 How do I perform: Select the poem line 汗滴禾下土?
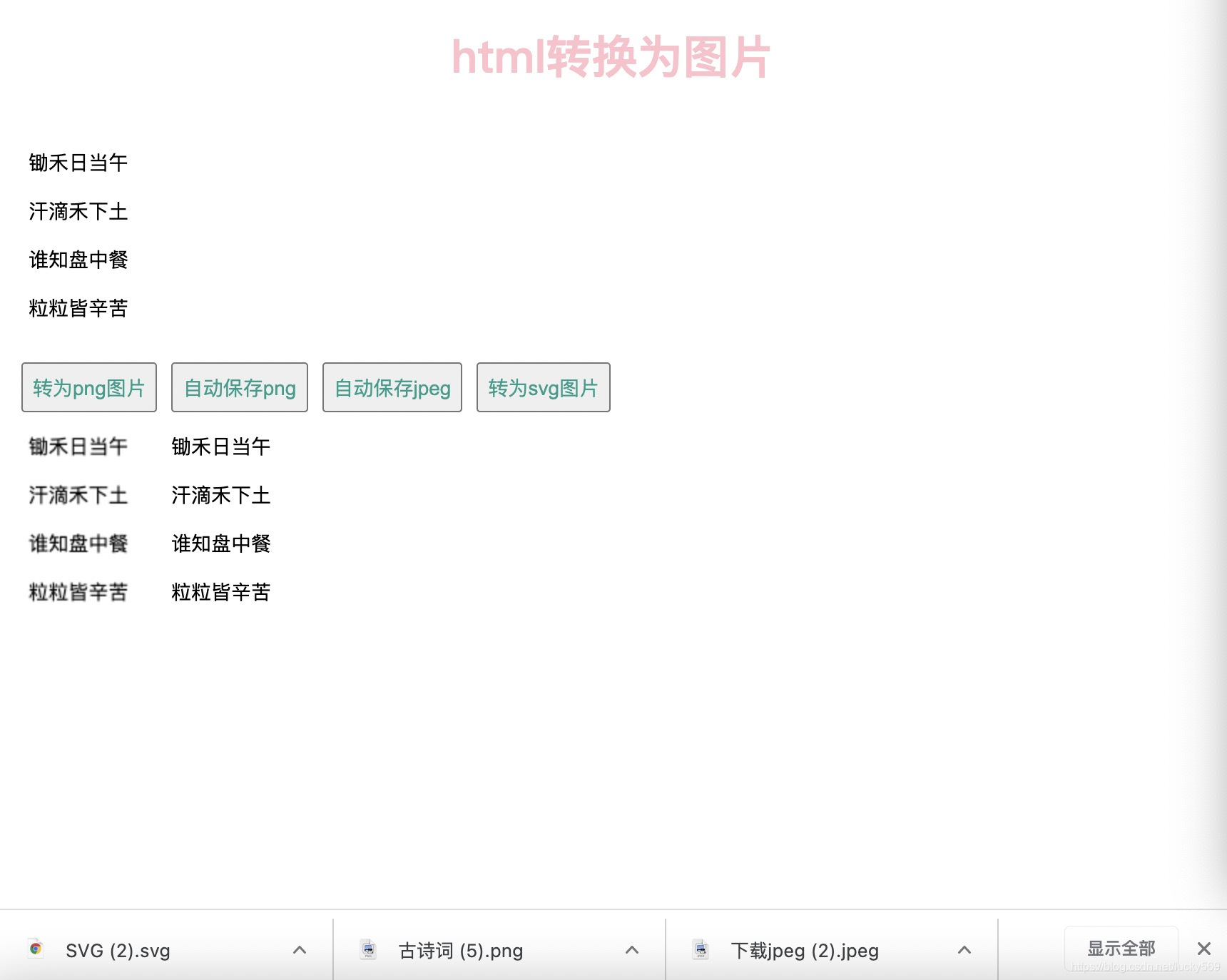(x=77, y=211)
